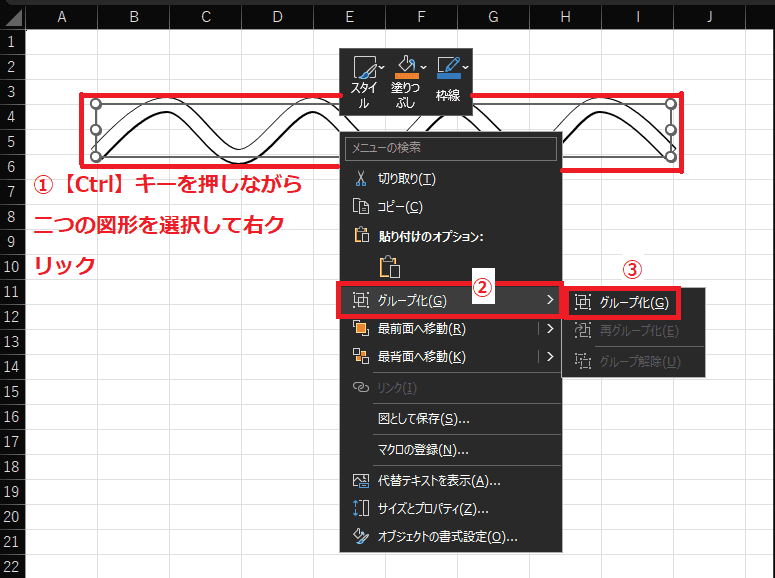Click サイズとプロパティ(Z) menu entry
Screen dimensions: 775x578
pos(439,509)
